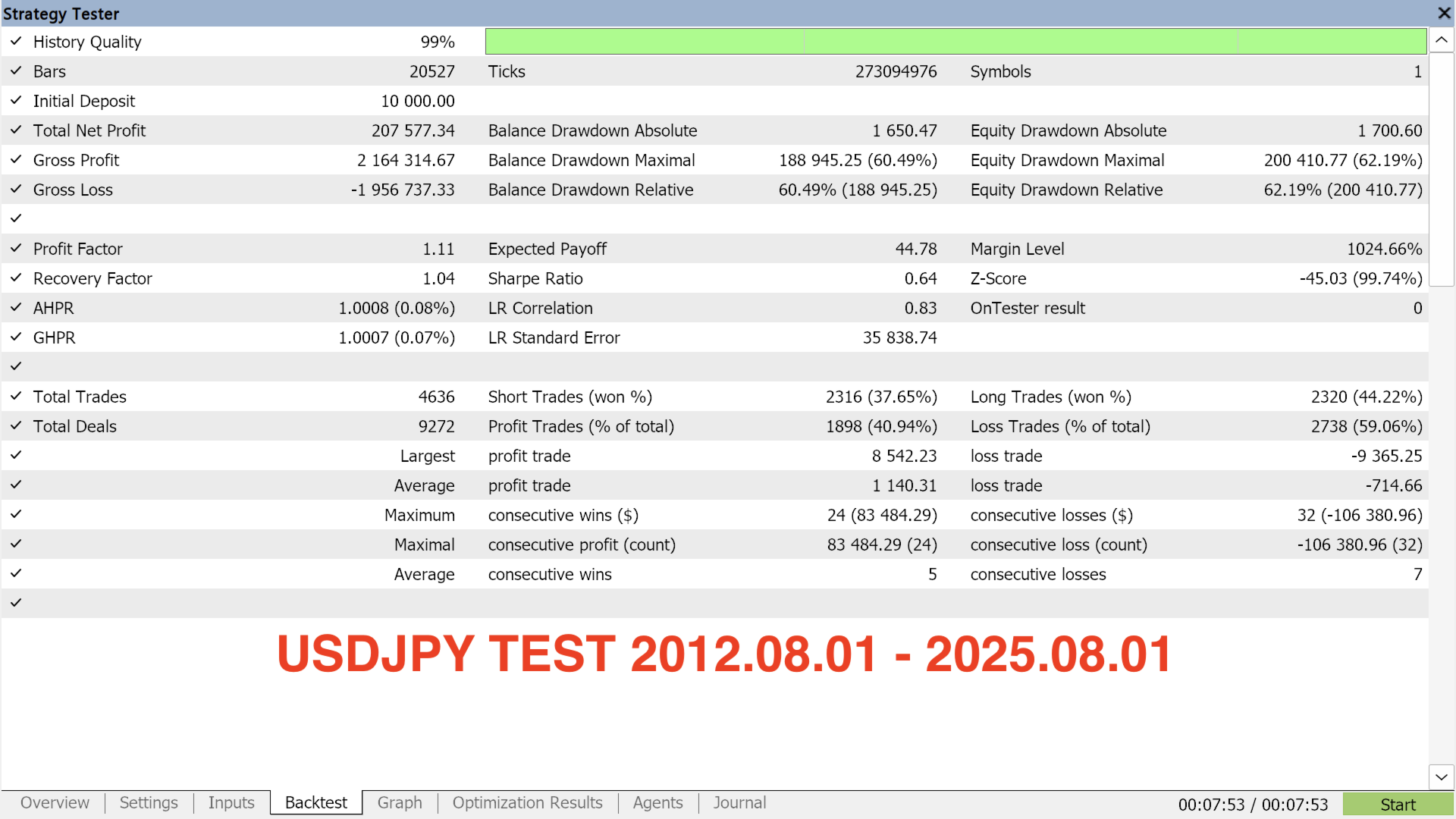Viewport: 1456px width, 819px height.
Task: Toggle the Total Net Profit row checkmark
Action: tap(16, 130)
